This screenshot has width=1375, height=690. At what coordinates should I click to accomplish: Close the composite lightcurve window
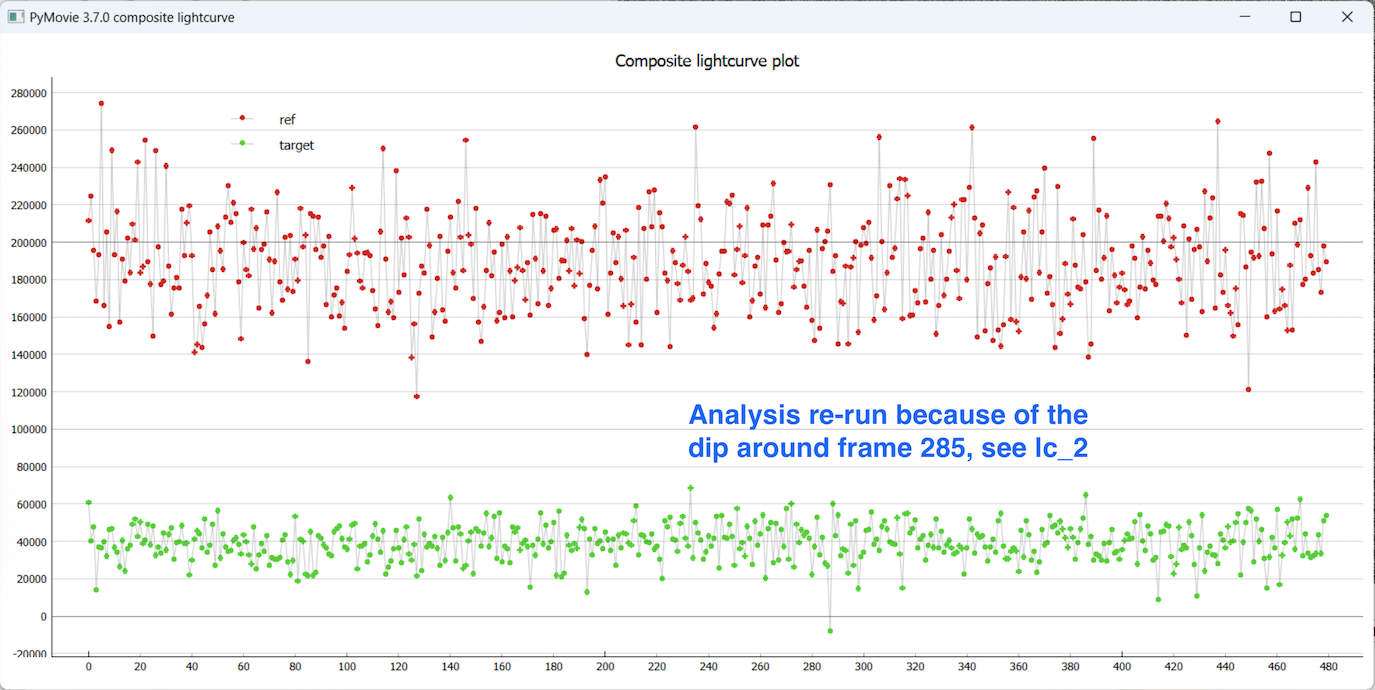[1347, 17]
